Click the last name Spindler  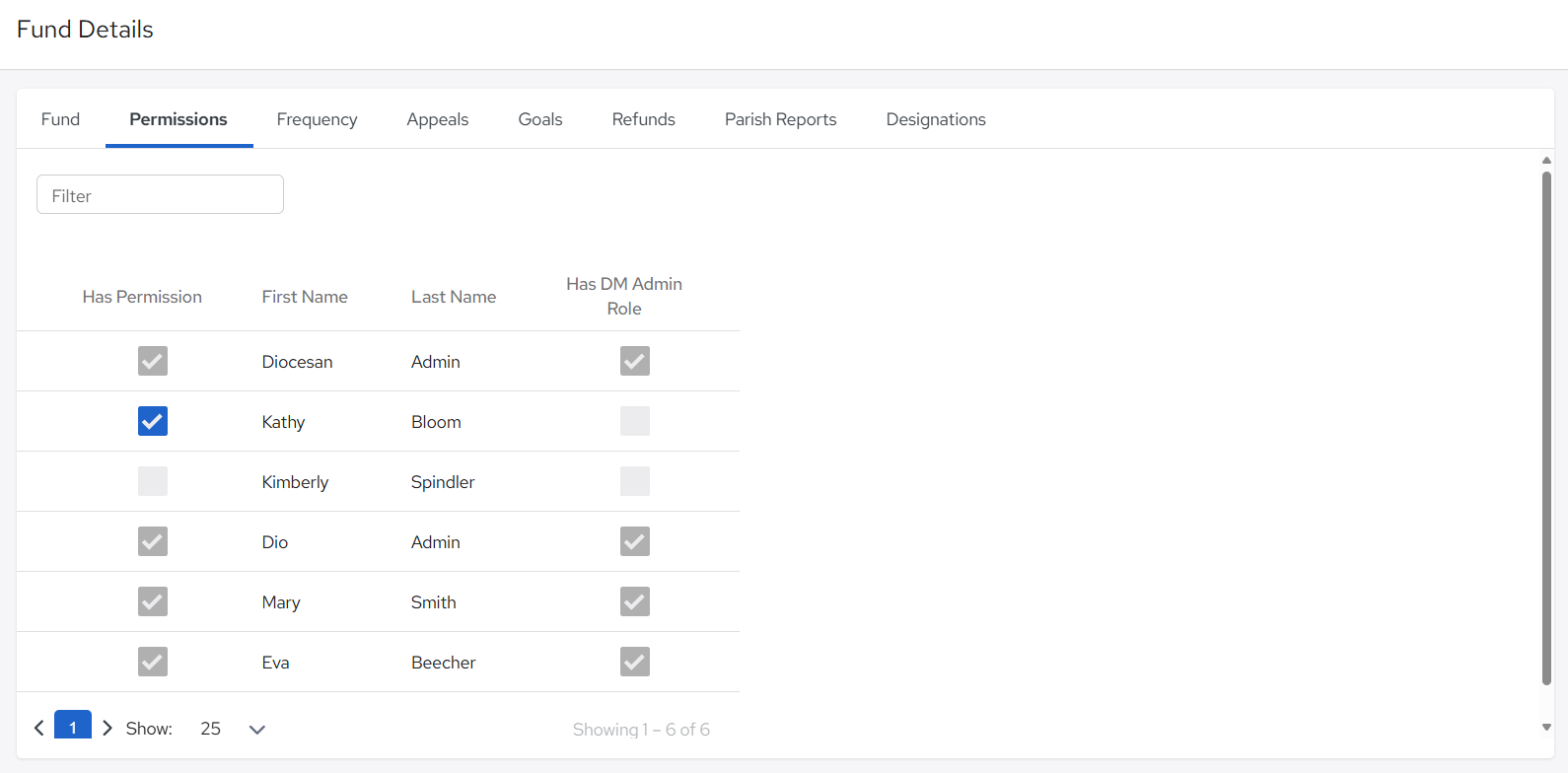[x=443, y=482]
